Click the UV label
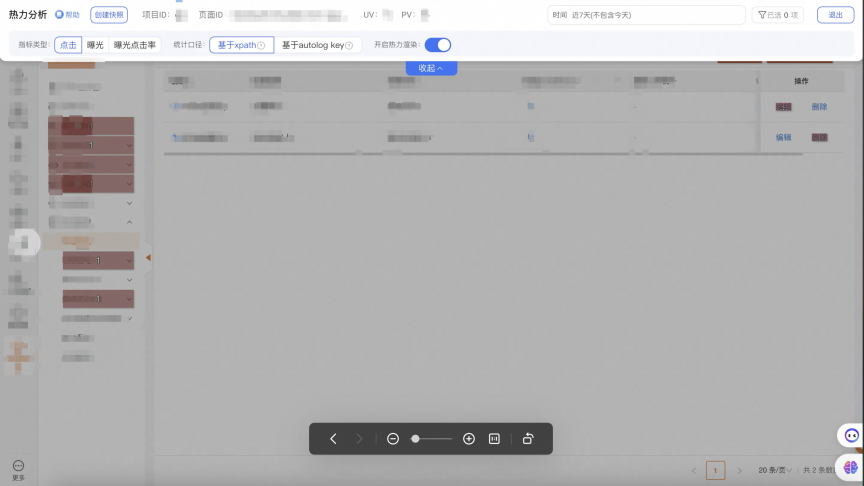864x486 pixels. click(370, 15)
